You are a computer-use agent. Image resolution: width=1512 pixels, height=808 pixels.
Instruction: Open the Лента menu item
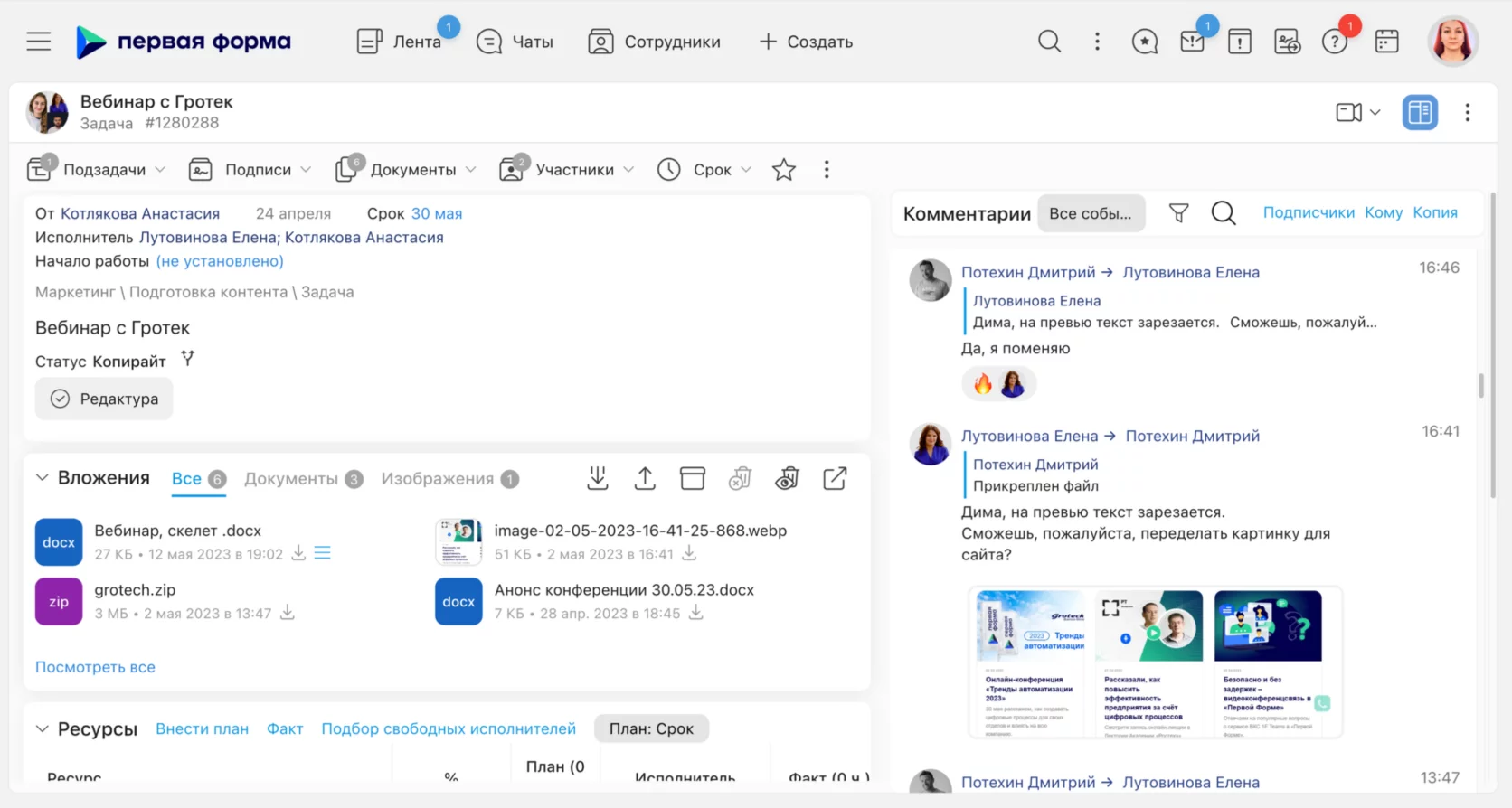tap(400, 42)
